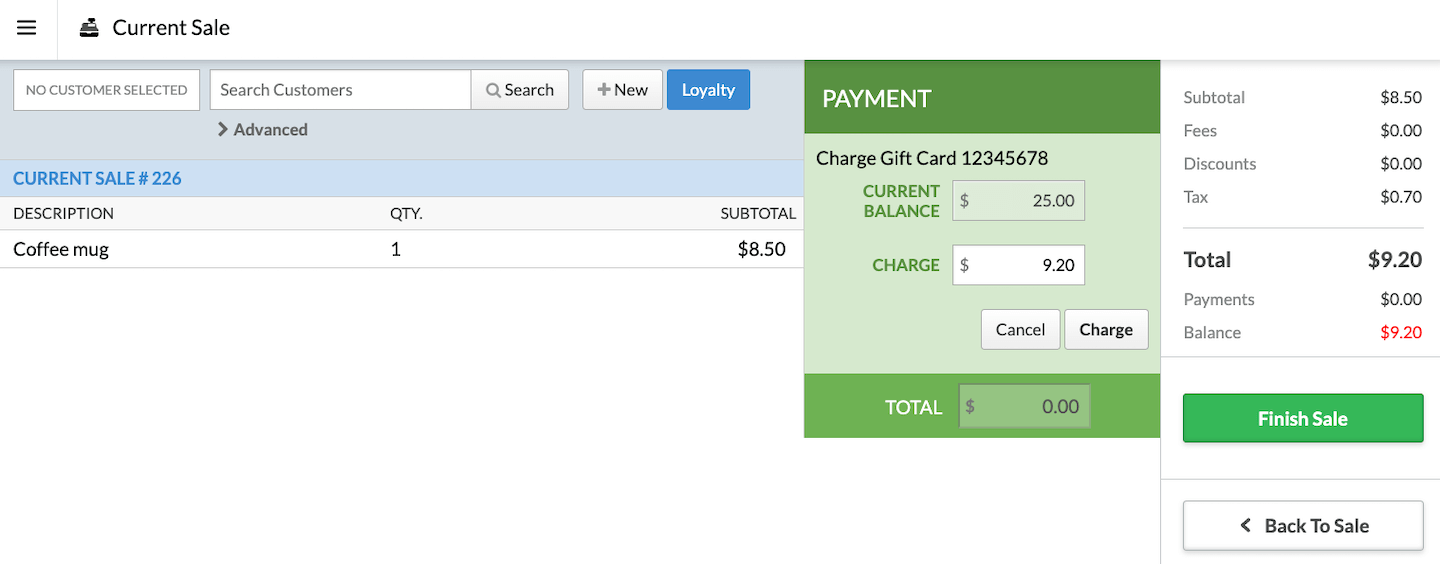1440x564 pixels.
Task: Click the Coffee mug quantity value
Action: (396, 249)
